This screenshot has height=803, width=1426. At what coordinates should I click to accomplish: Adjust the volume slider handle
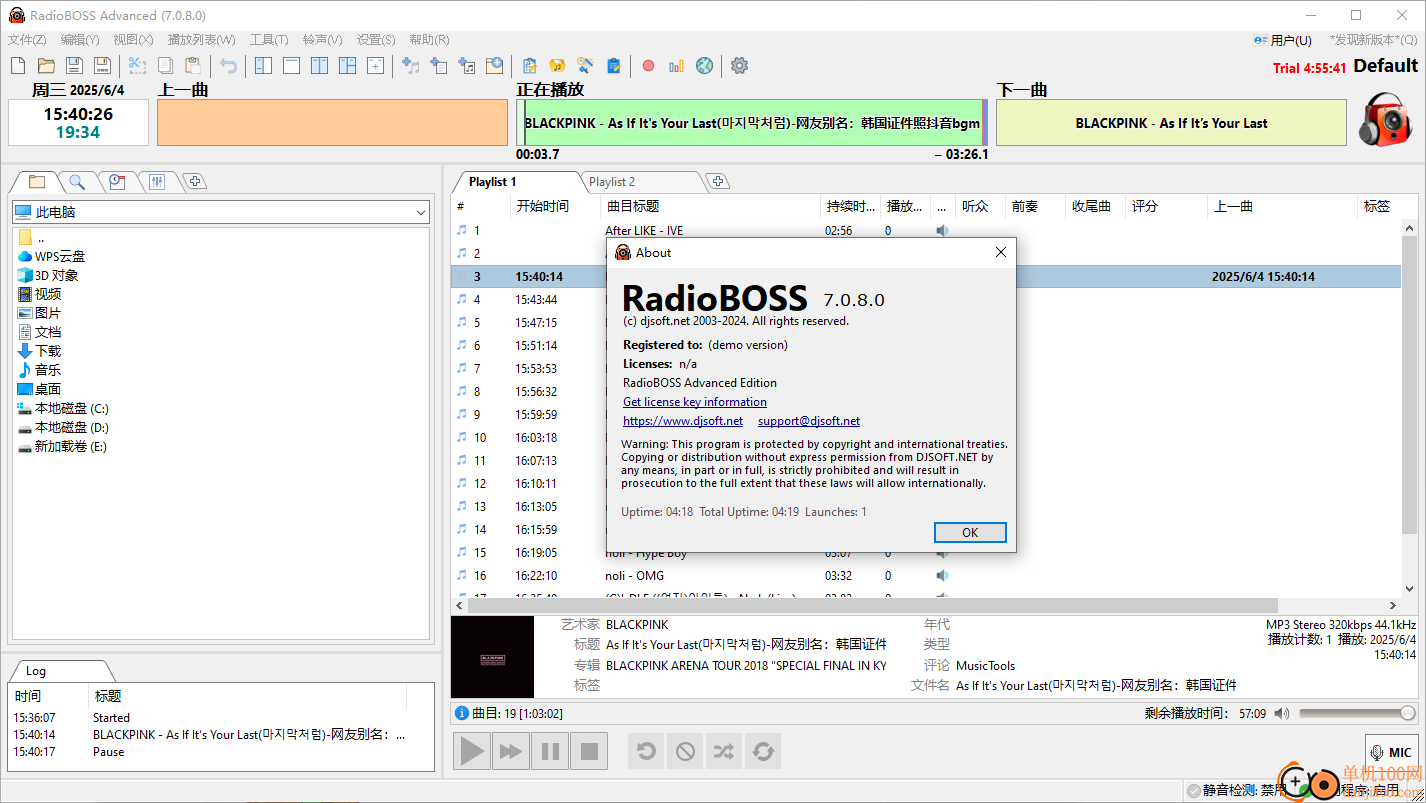(x=1407, y=713)
